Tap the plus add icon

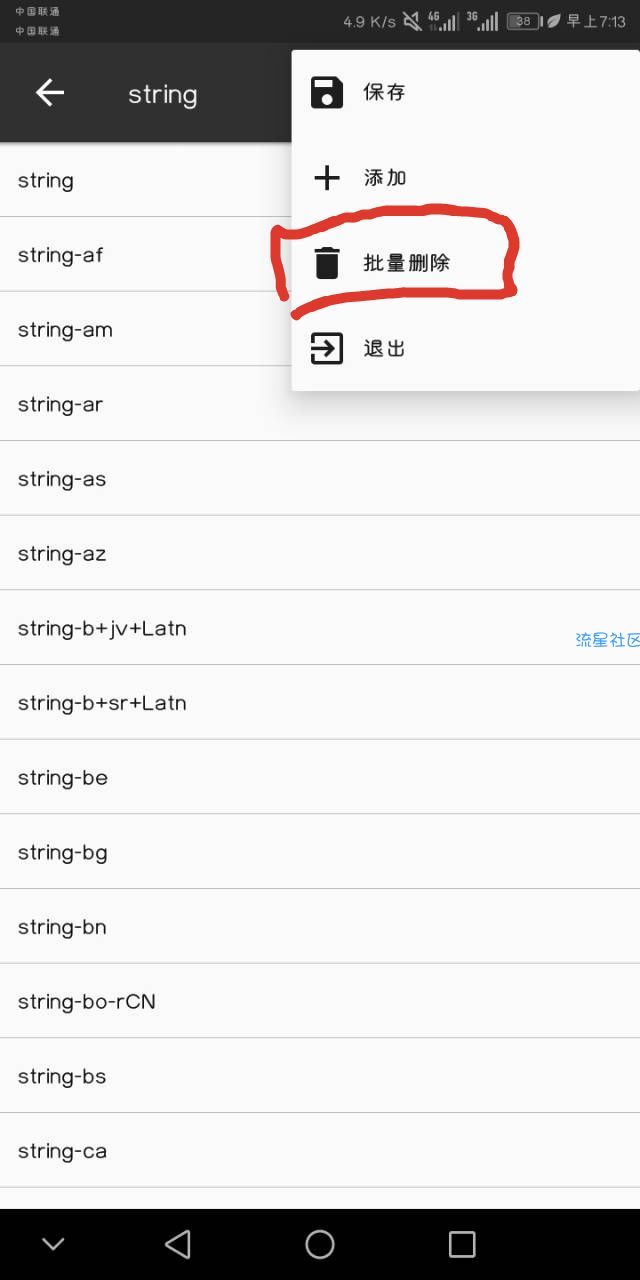click(327, 178)
